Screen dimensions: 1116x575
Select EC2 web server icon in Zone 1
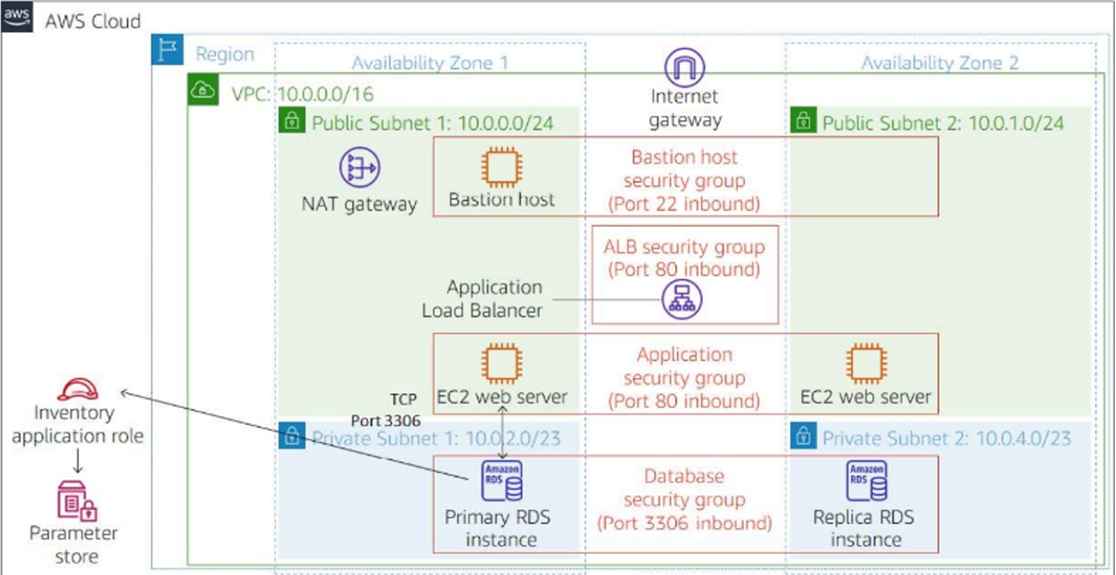point(501,362)
